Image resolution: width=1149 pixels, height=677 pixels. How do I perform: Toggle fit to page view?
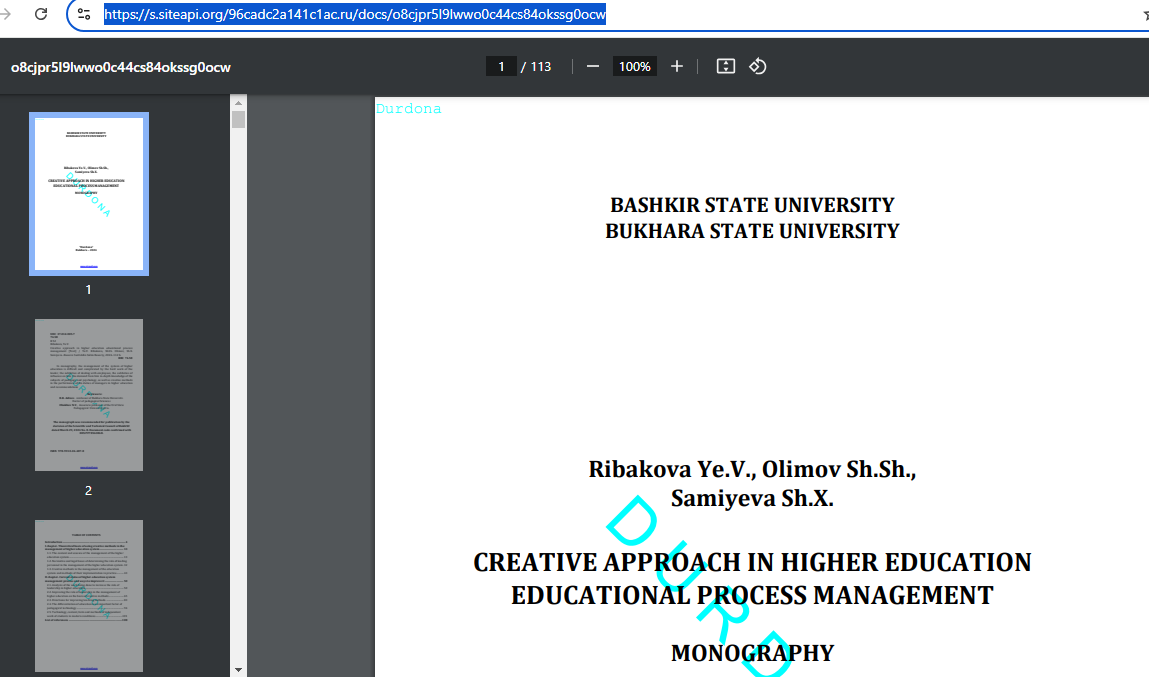[x=725, y=67]
